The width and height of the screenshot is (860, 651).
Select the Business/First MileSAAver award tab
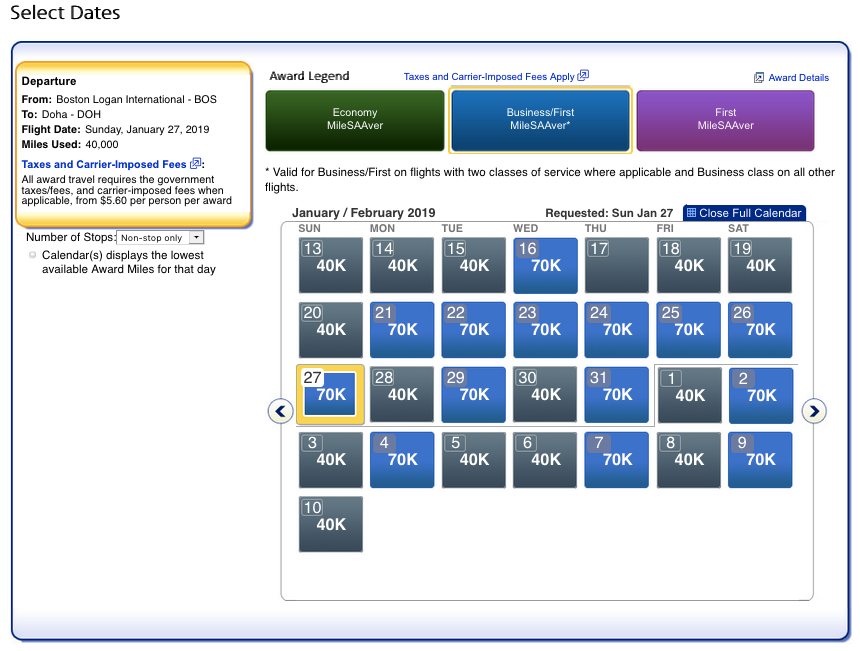point(540,120)
